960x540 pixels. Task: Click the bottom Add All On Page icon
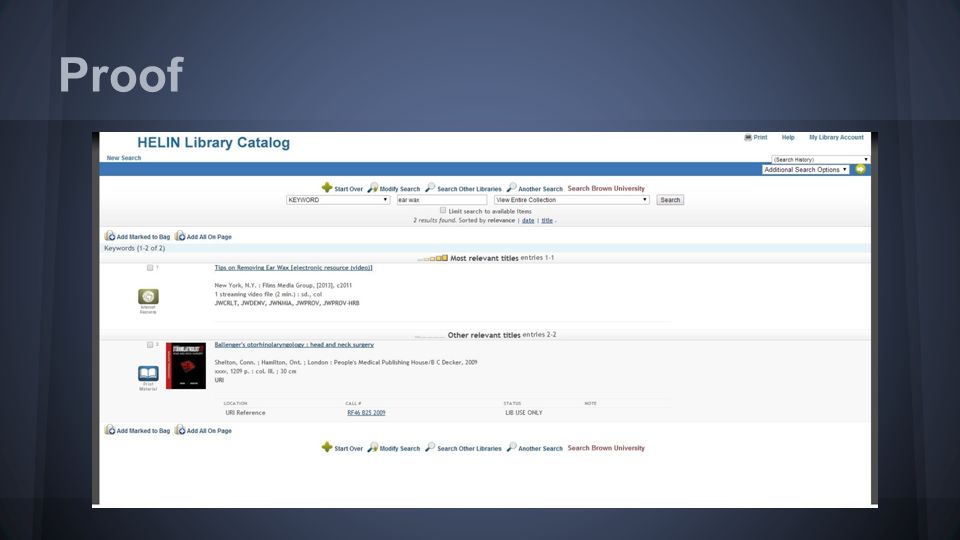[x=180, y=430]
